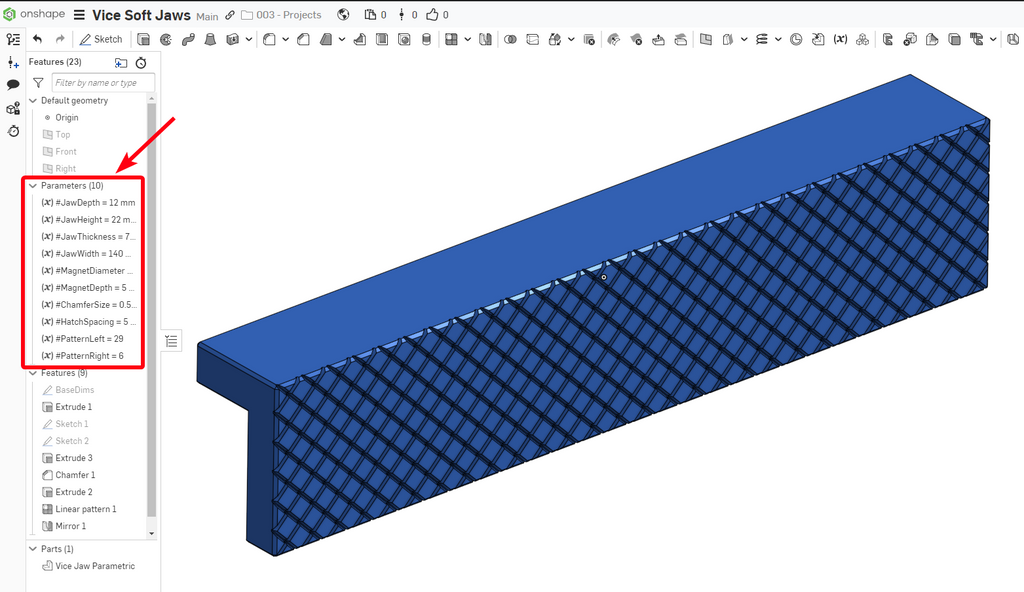Viewport: 1024px width, 592px height.
Task: Select the Chamfer tool in the toolbar
Action: pos(304,39)
